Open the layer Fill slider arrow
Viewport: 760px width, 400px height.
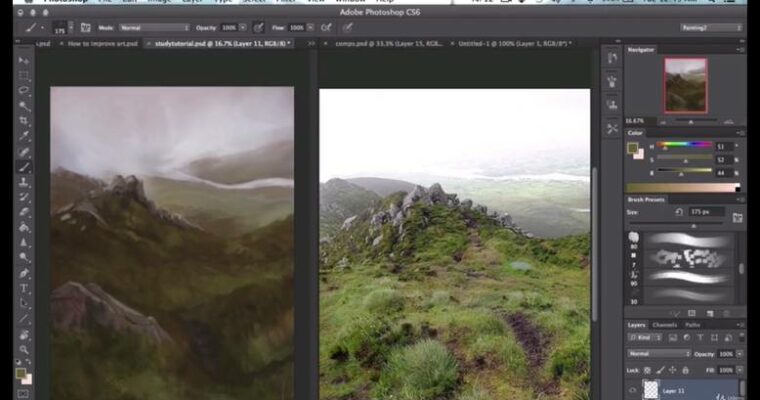[740, 370]
